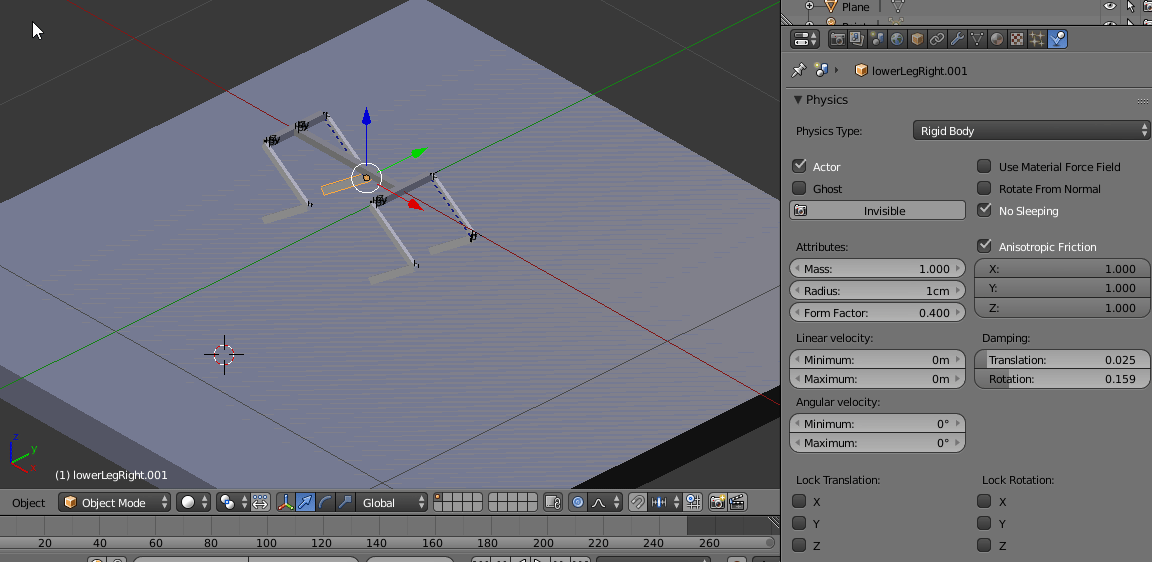
Task: Open the Particles properties tab
Action: pos(1037,39)
